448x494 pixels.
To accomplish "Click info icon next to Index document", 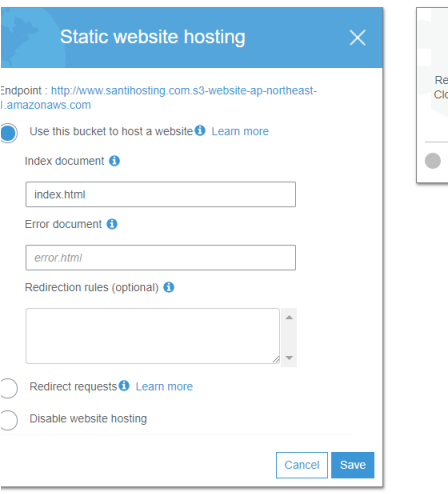I will (x=114, y=161).
